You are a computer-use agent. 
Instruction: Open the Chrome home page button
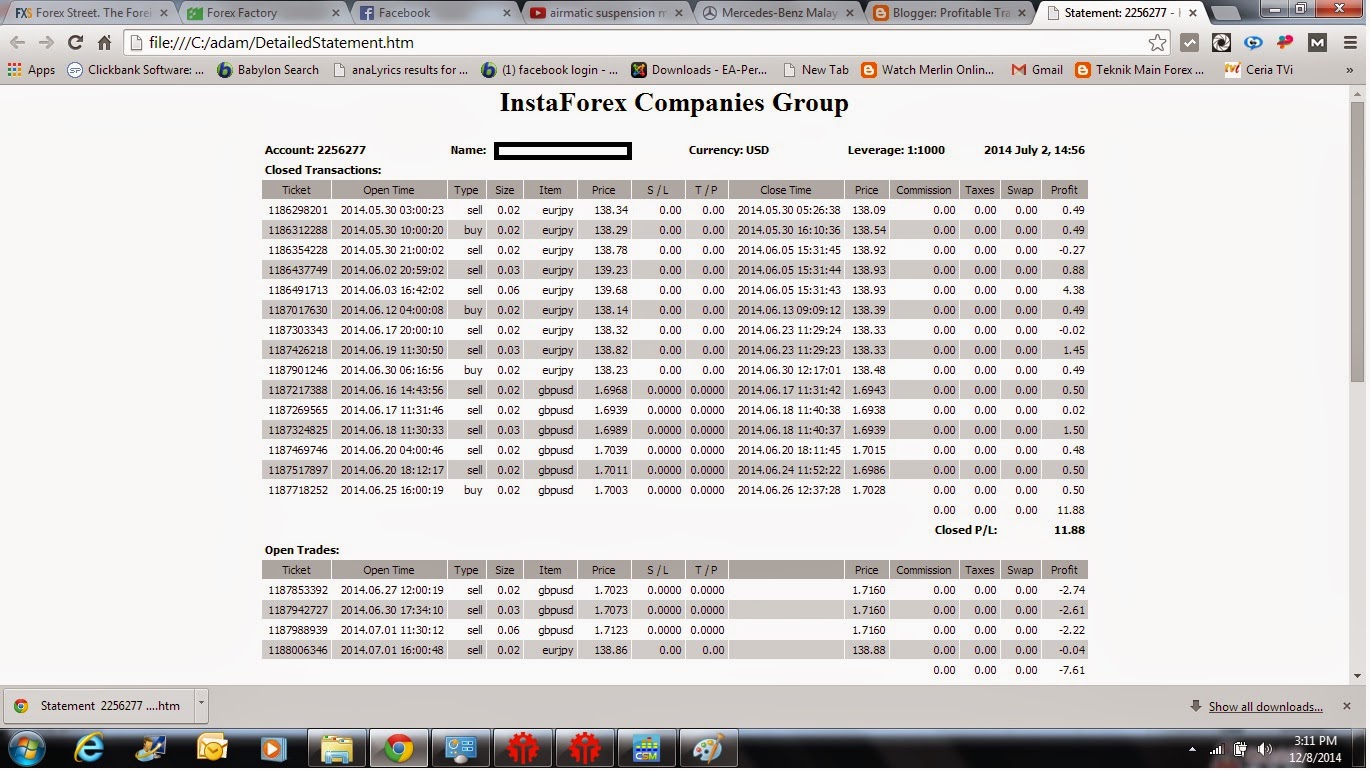click(104, 43)
